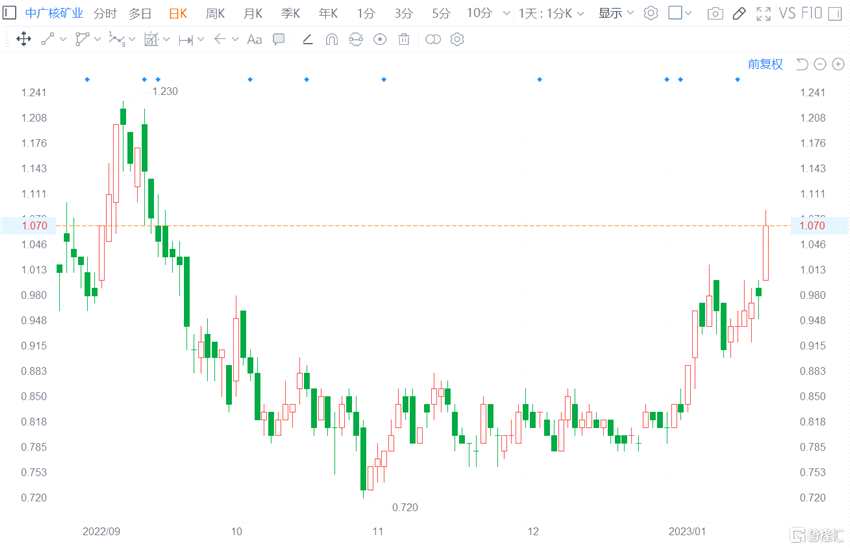Choose the square chart layout icon
This screenshot has width=850, height=548.
click(x=675, y=12)
